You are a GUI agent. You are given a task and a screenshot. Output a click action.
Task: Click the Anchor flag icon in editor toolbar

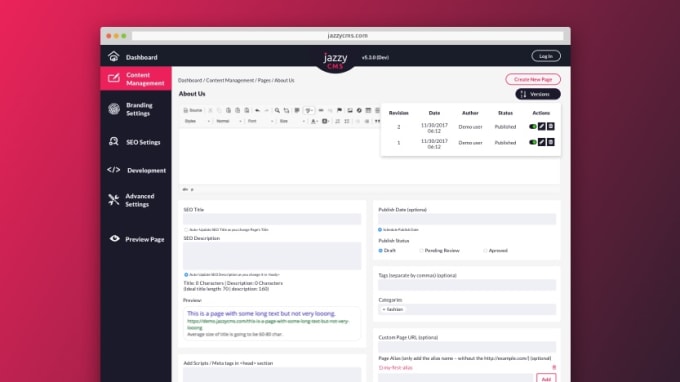click(x=340, y=111)
